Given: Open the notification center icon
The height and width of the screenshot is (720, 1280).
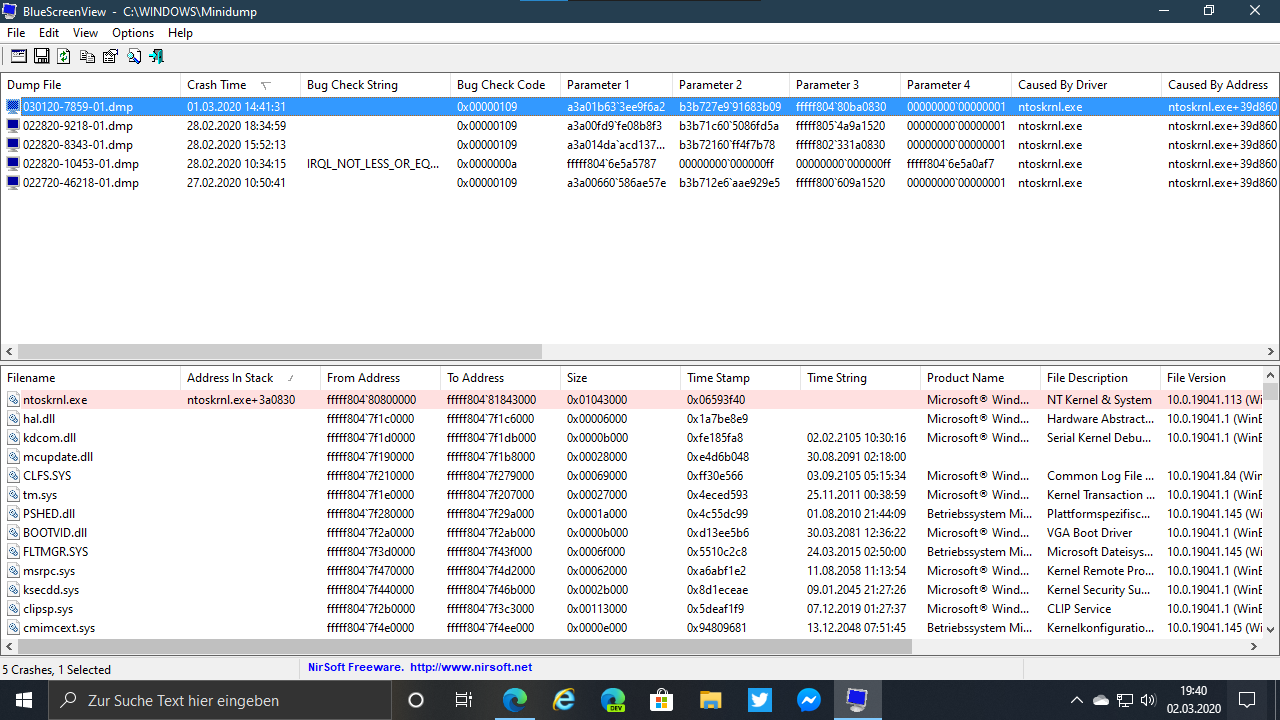Looking at the screenshot, I should (x=1247, y=700).
